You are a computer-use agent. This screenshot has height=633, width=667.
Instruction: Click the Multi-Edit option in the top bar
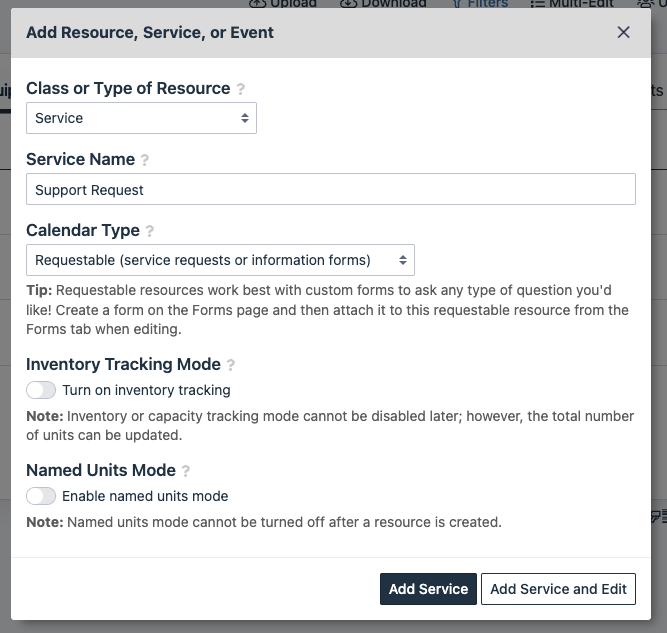(570, 4)
